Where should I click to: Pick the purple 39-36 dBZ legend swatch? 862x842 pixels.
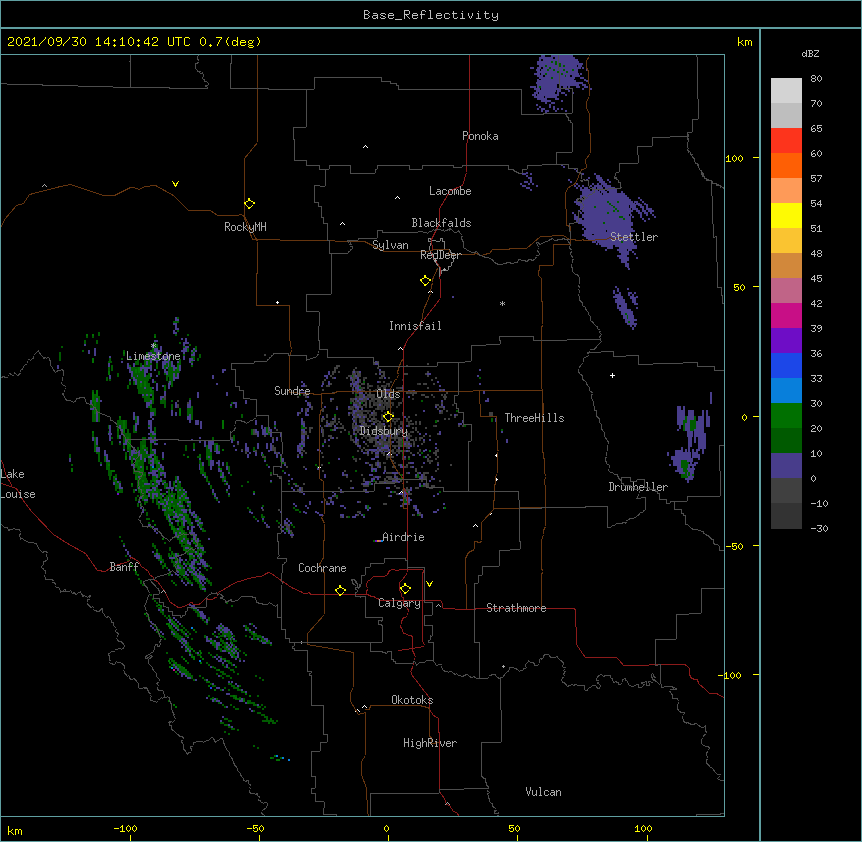click(786, 341)
